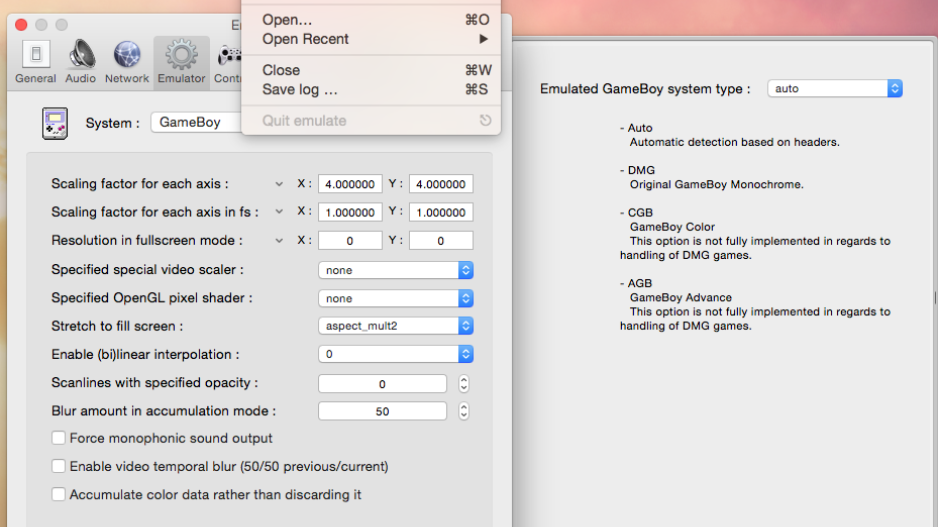Click the "- AGB" heading in help text
938x527 pixels.
[636, 283]
